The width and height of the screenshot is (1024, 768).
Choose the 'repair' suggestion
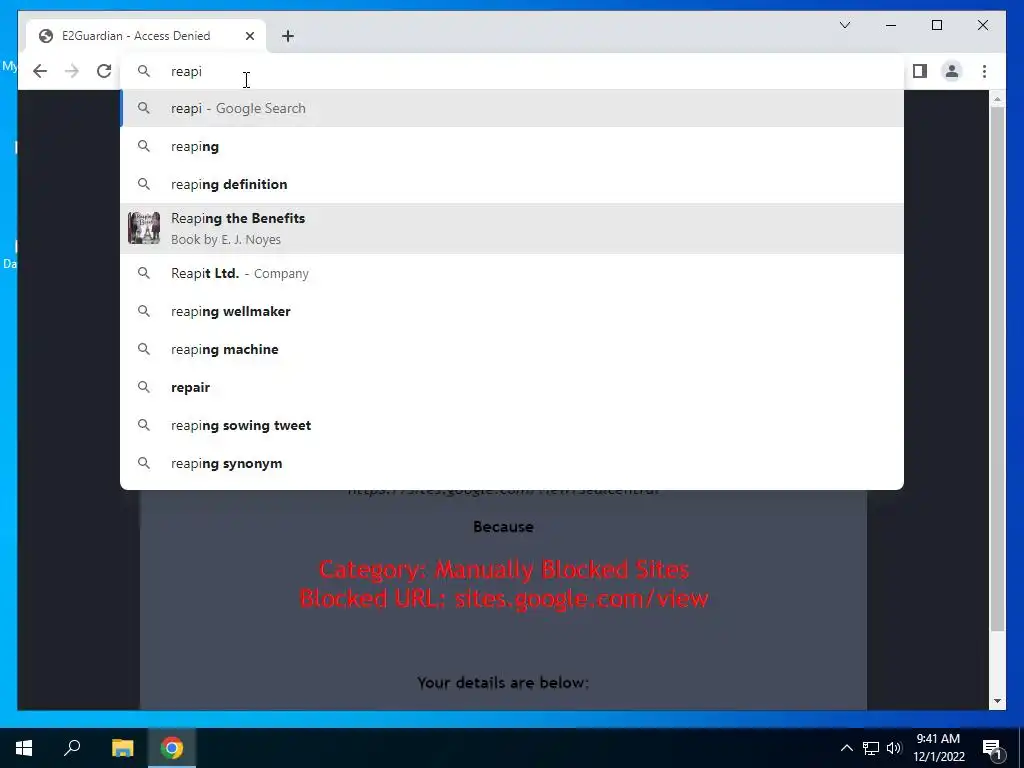(511, 387)
